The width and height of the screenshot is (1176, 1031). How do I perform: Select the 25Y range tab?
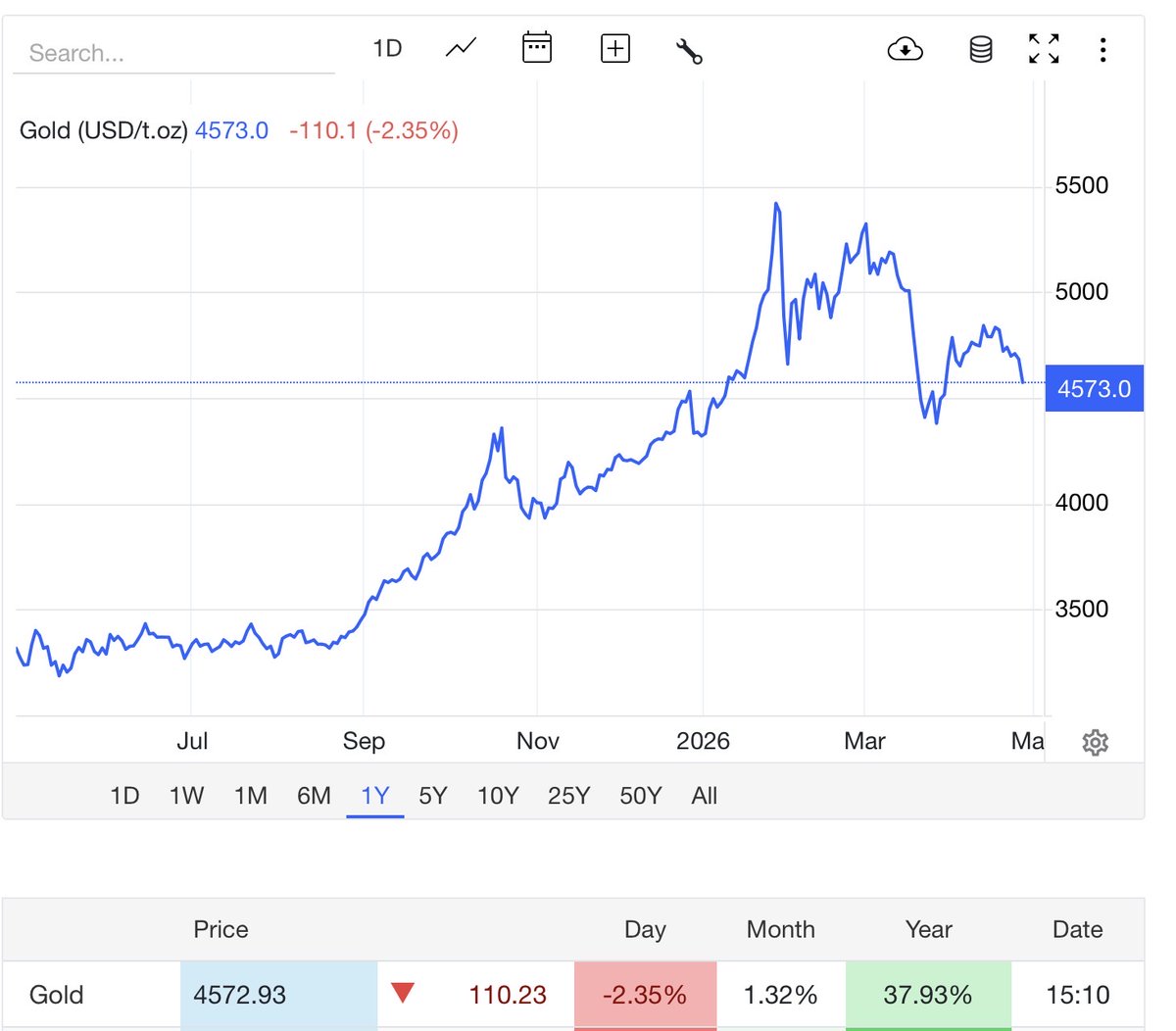point(568,796)
